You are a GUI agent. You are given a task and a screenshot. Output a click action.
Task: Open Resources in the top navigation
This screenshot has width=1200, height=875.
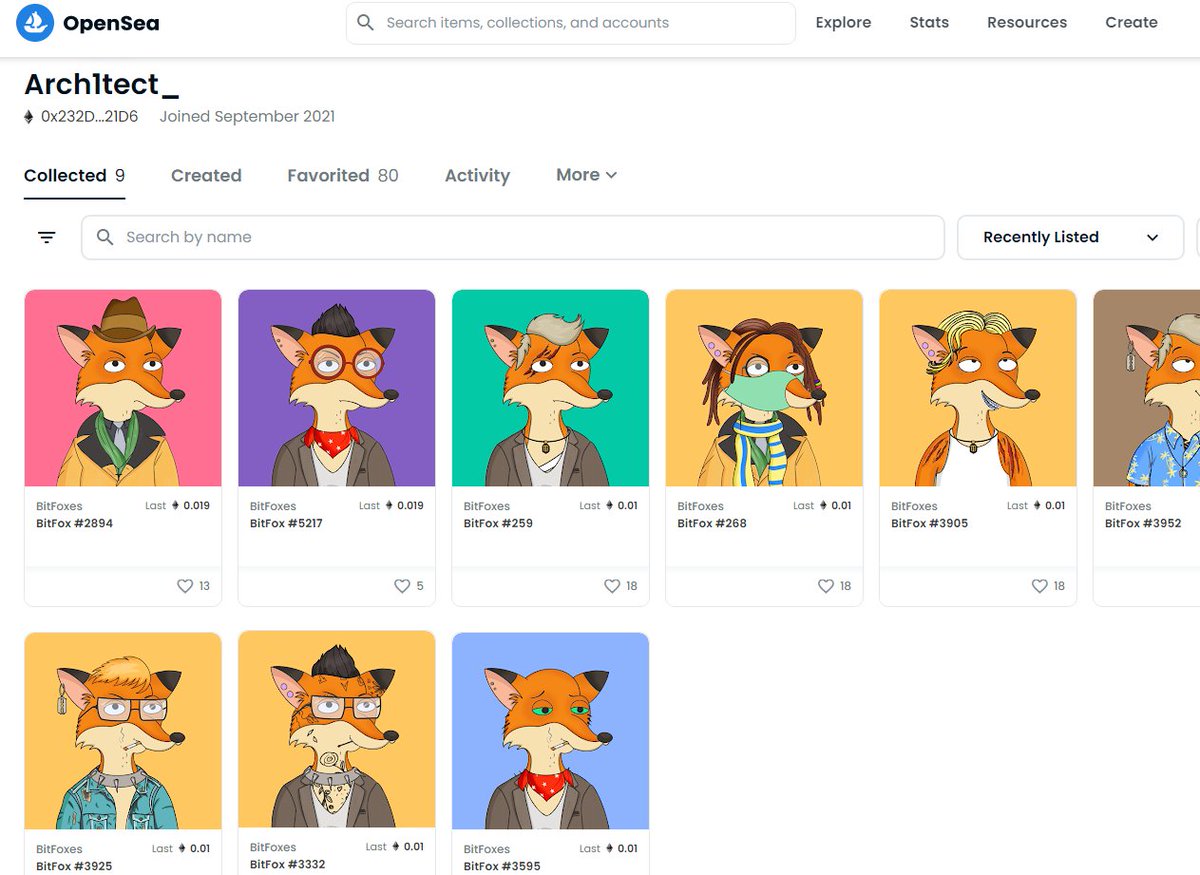coord(1027,22)
